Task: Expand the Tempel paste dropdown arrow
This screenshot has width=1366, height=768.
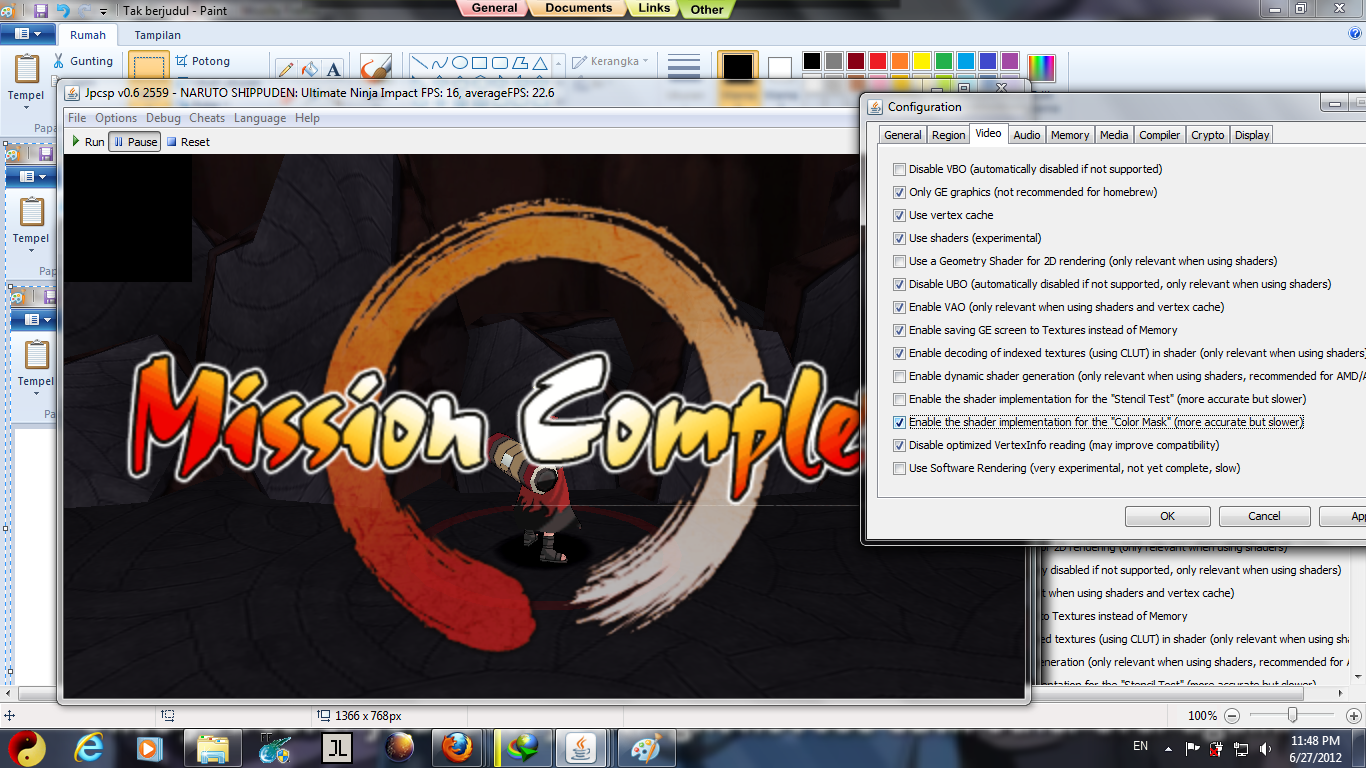Action: 27,108
